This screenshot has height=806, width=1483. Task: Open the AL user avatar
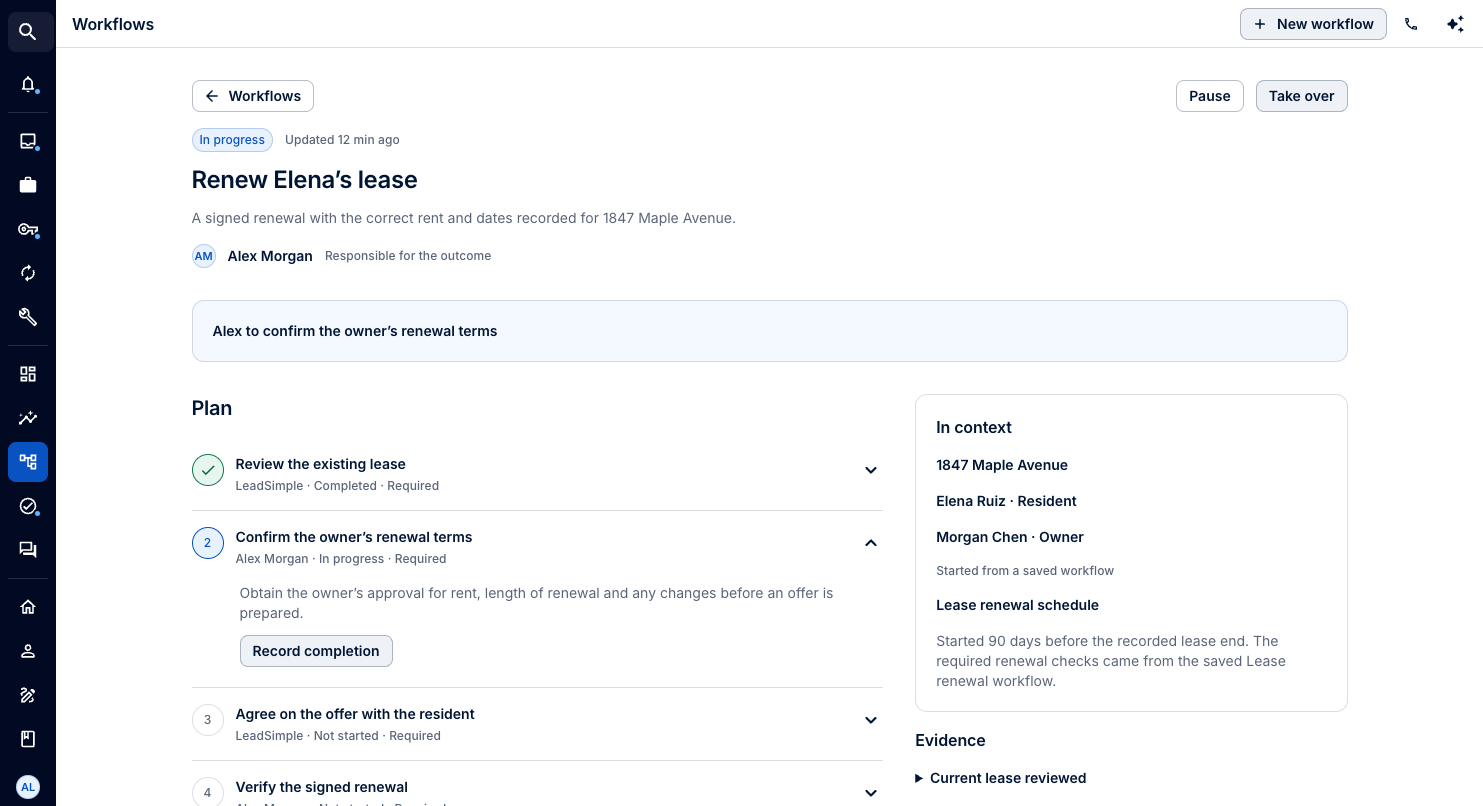[x=28, y=787]
